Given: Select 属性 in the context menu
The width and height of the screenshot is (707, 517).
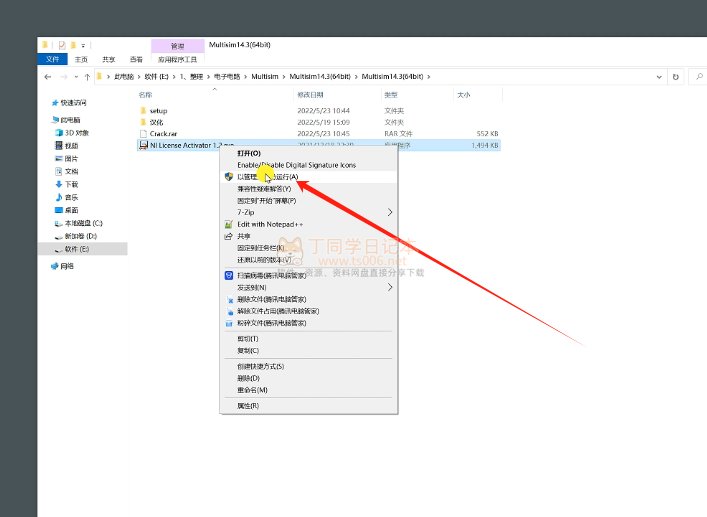Looking at the screenshot, I should click(x=248, y=406).
